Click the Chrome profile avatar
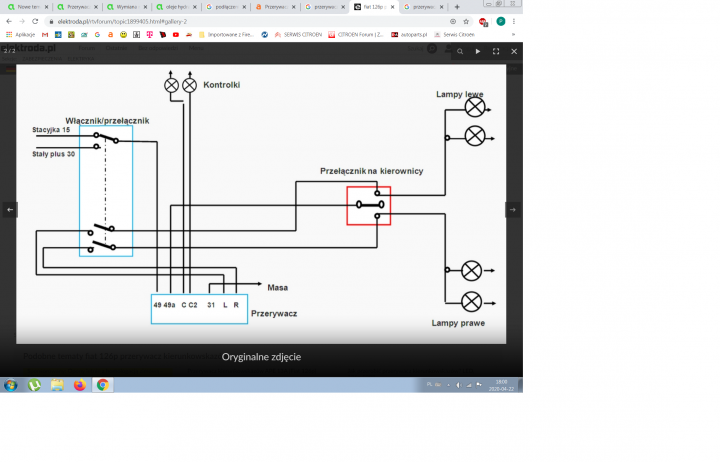This screenshot has width=720, height=462. (500, 21)
